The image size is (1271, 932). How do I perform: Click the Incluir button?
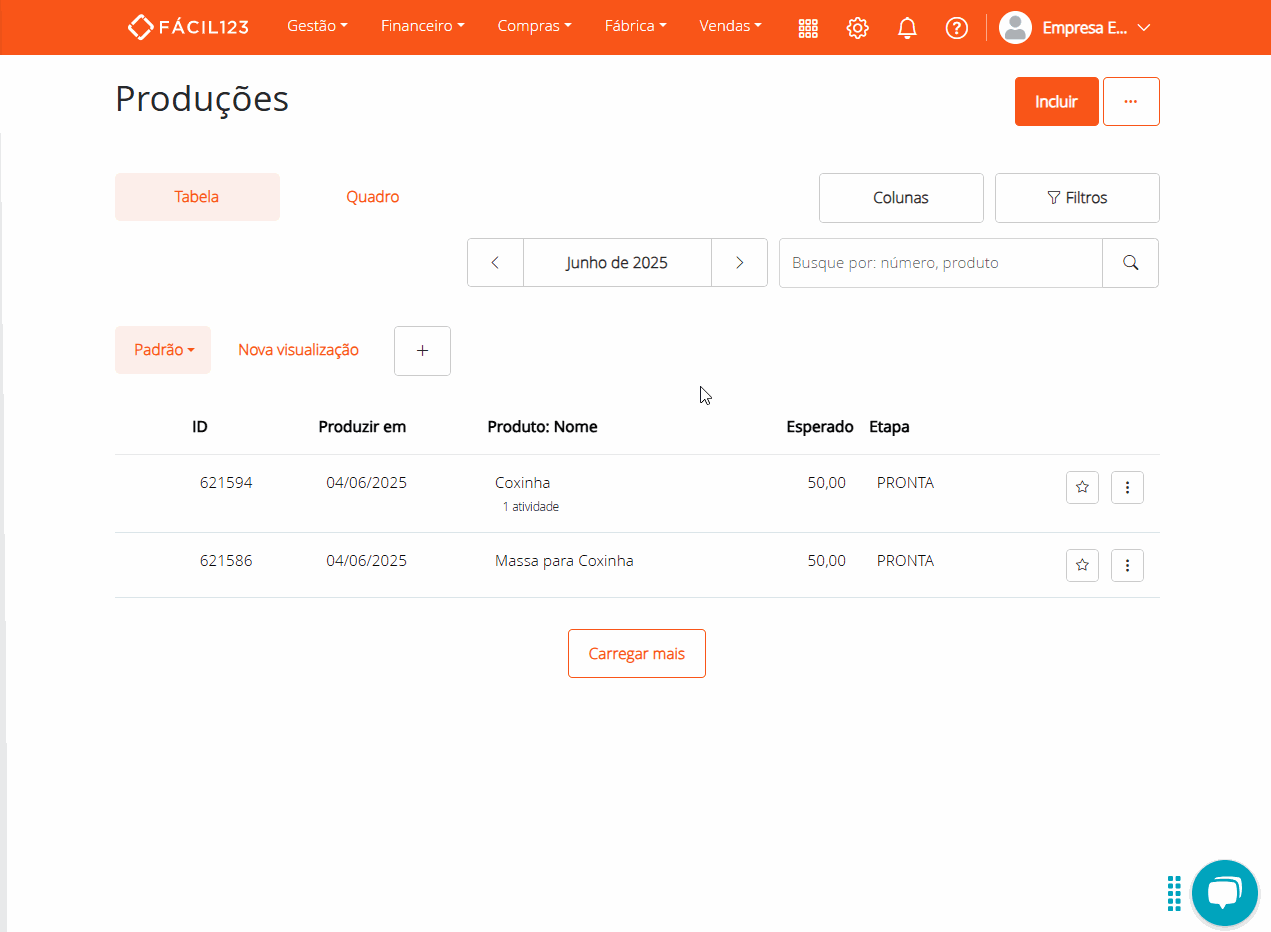(1056, 101)
